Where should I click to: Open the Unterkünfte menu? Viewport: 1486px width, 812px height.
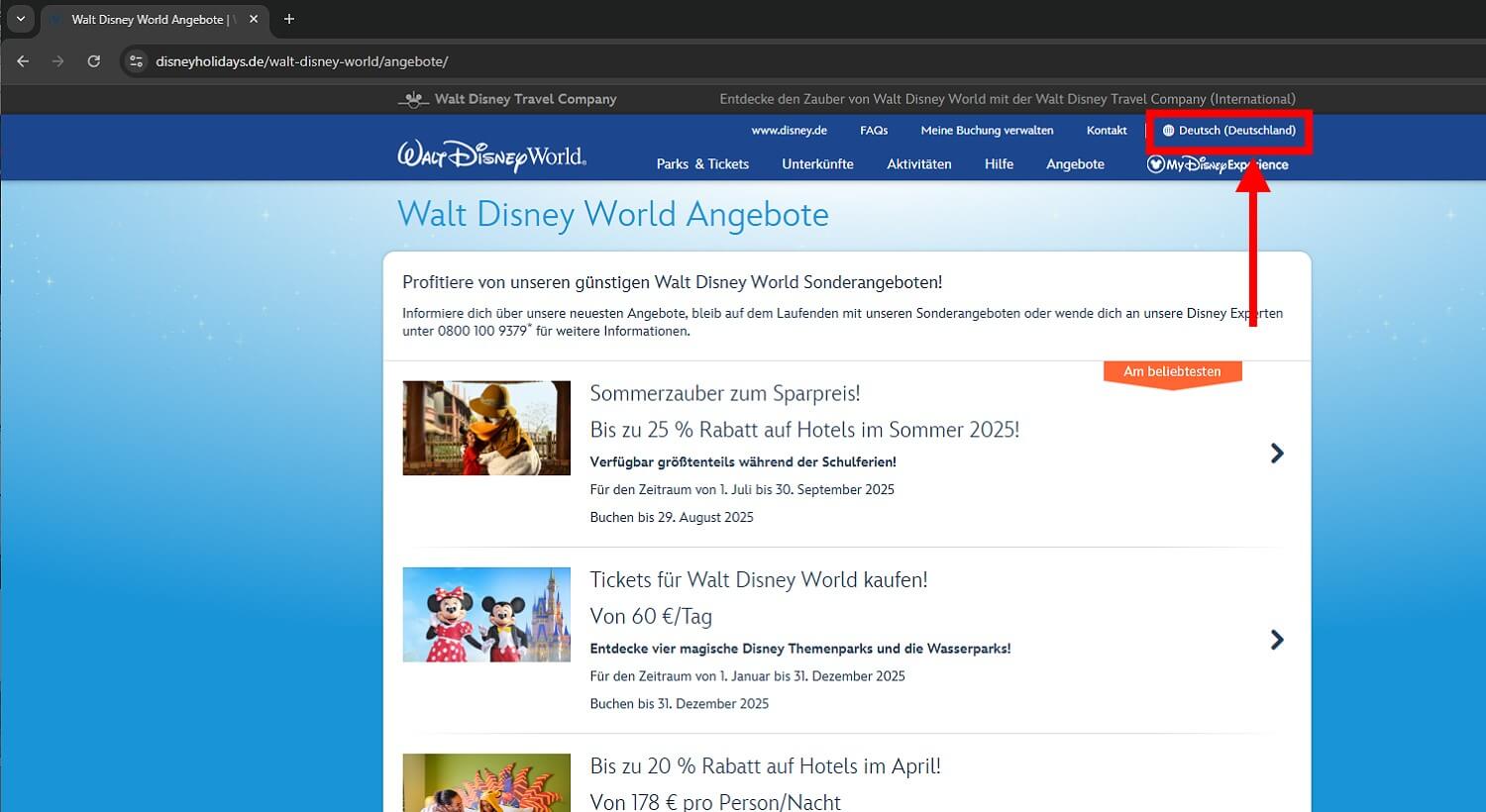(x=817, y=164)
